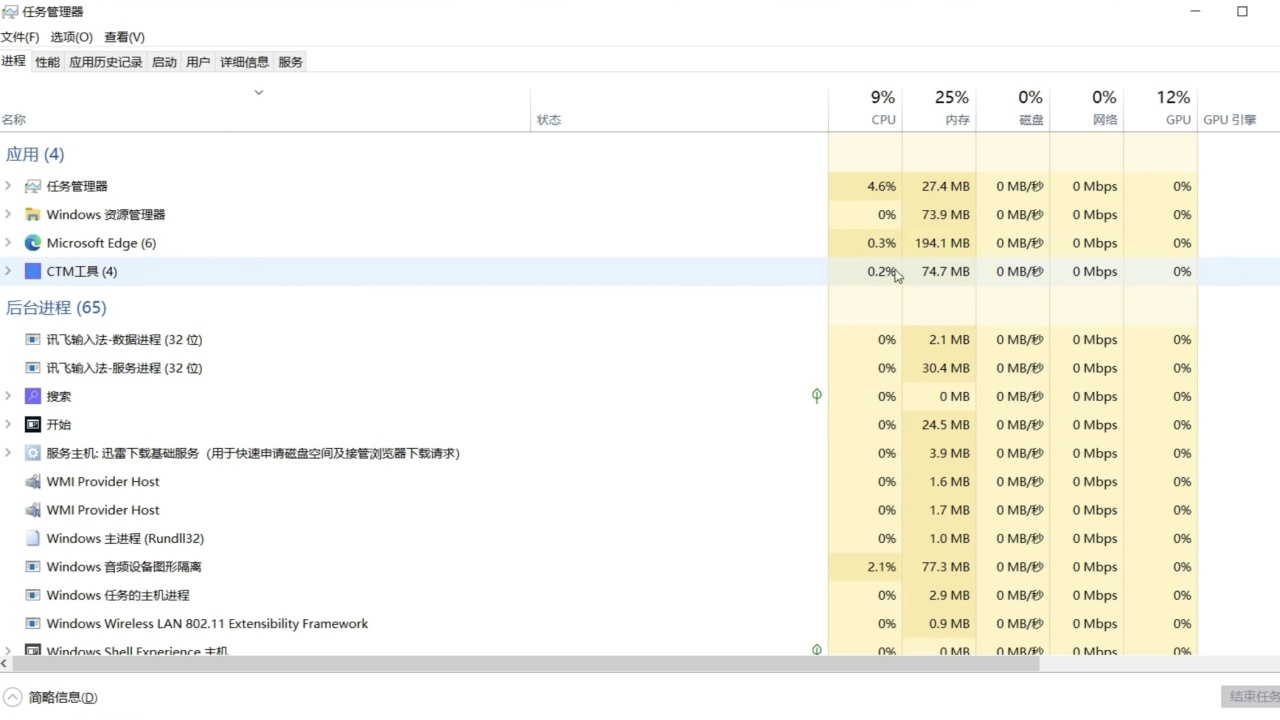
Task: Sort by the 状态 column header
Action: (x=679, y=109)
